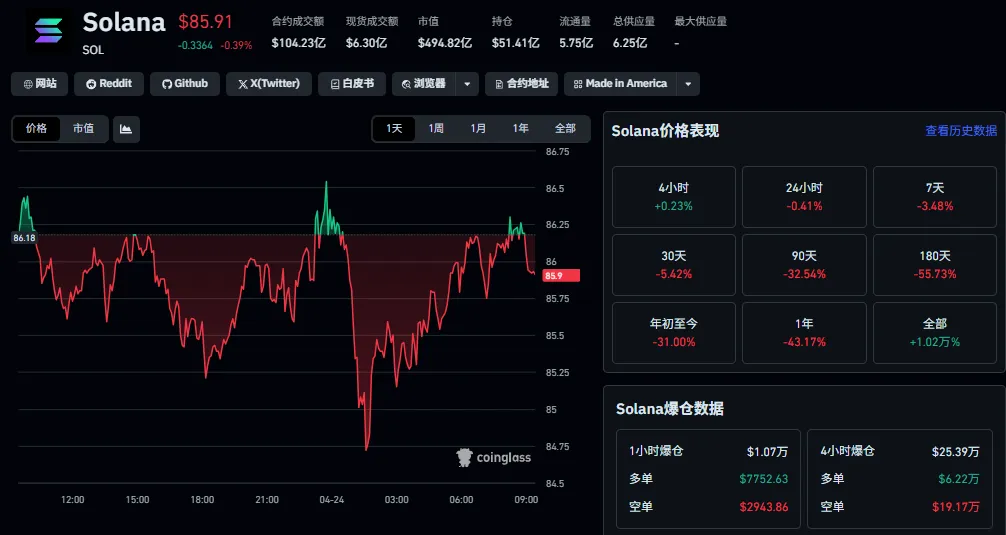The height and width of the screenshot is (535, 1006).
Task: Click the 4小时爆仓 $25.39万 value
Action: [x=955, y=452]
